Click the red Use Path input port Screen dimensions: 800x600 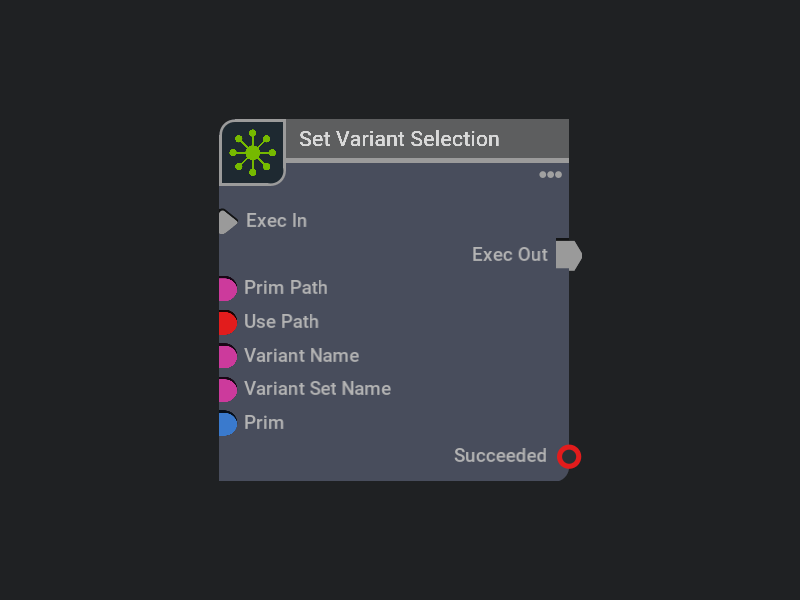click(x=227, y=322)
